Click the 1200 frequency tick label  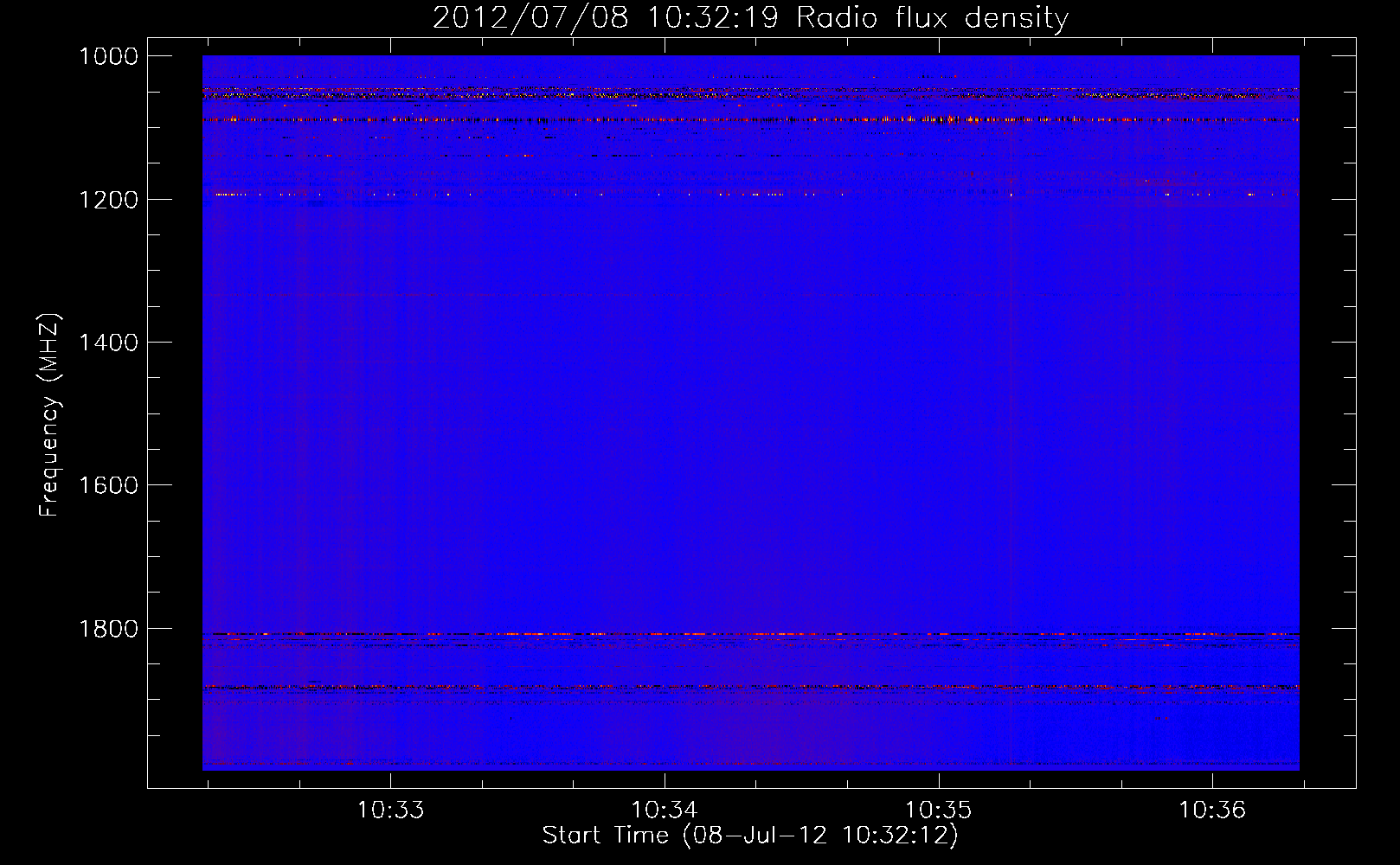click(x=108, y=200)
